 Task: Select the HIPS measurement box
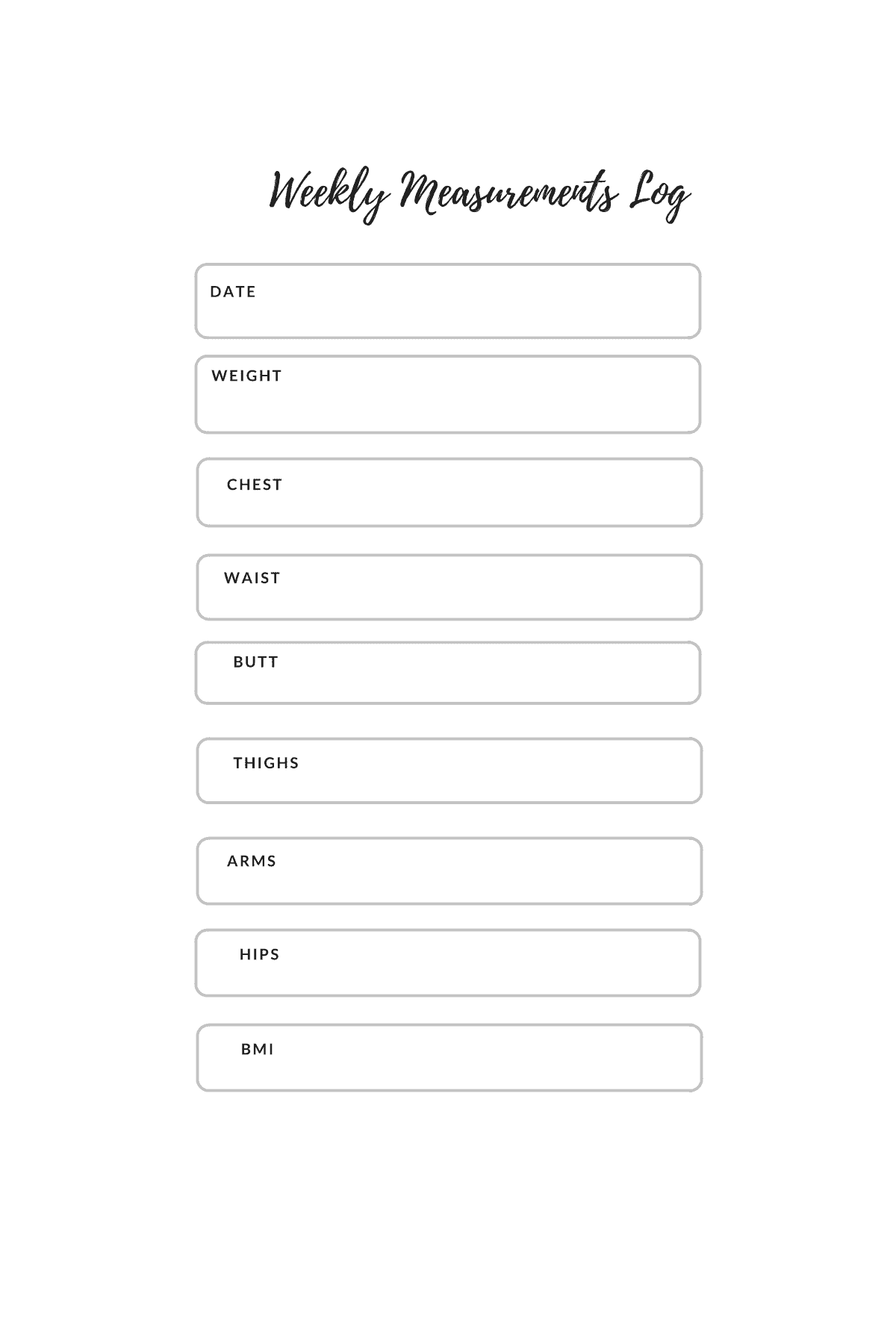448,962
